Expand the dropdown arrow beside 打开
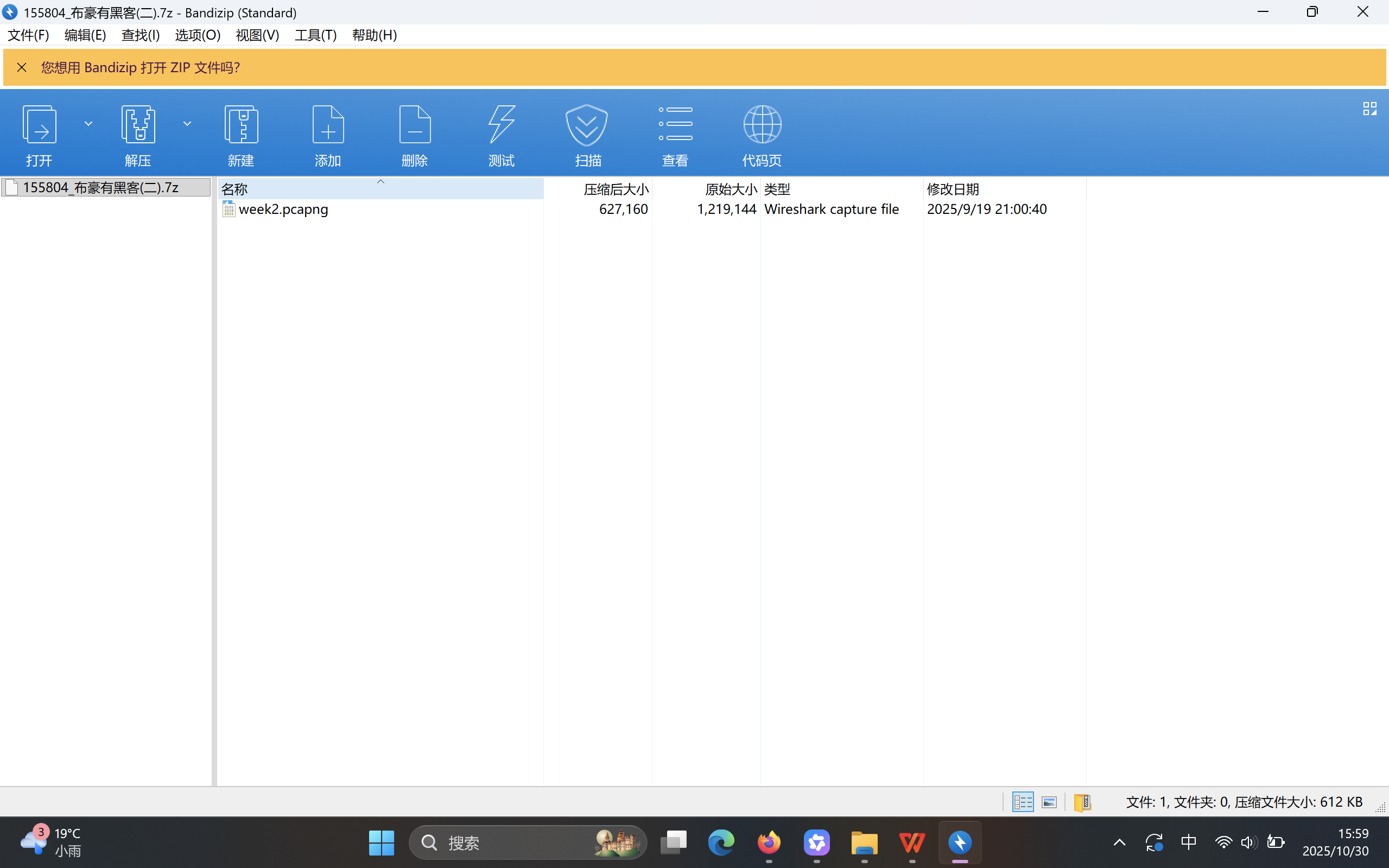This screenshot has width=1389, height=868. tap(88, 123)
